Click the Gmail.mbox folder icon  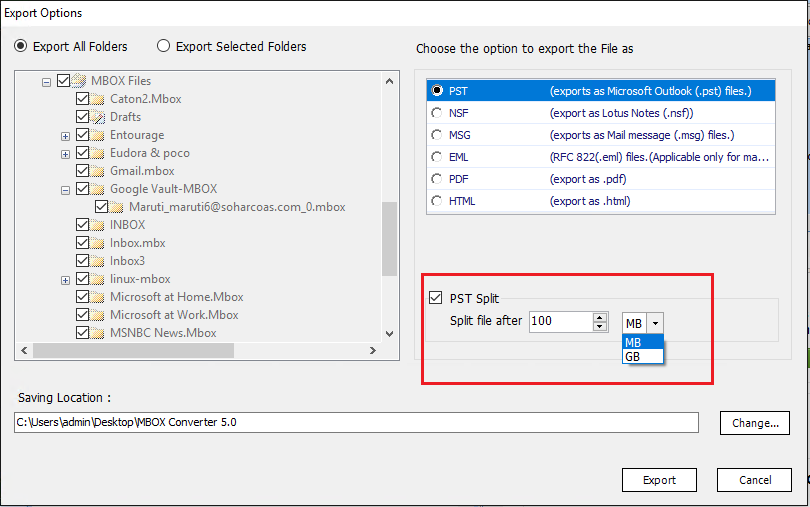coord(97,171)
